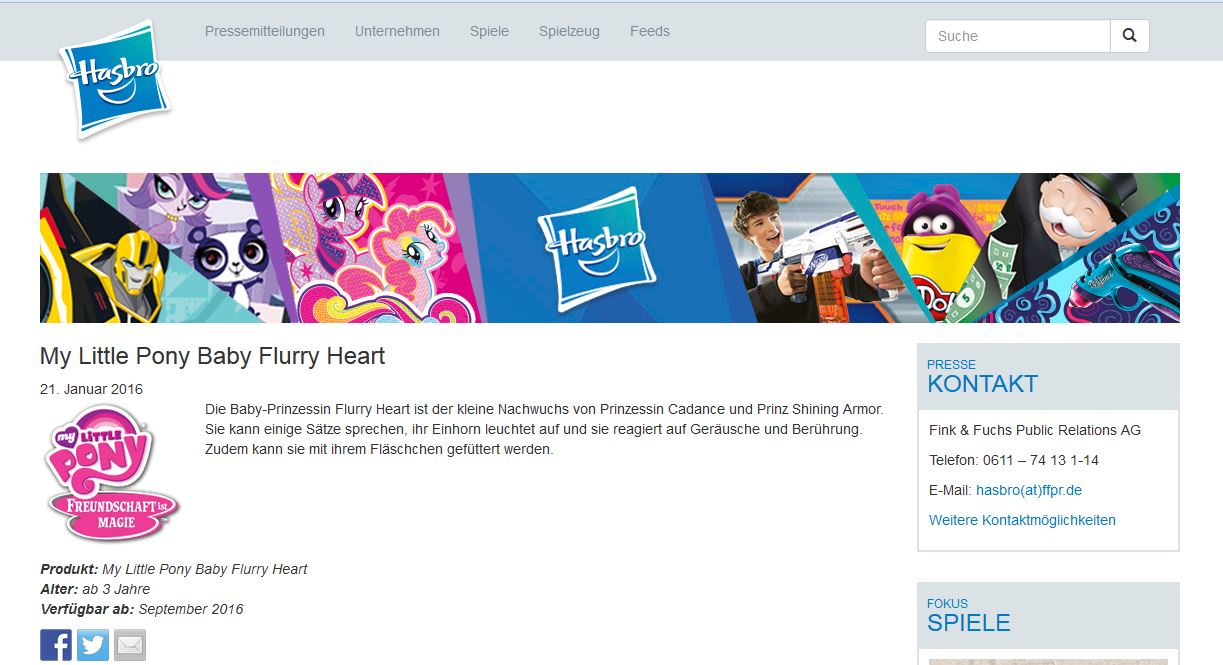Send article with the email envelope icon
The image size is (1223, 665).
(x=130, y=644)
